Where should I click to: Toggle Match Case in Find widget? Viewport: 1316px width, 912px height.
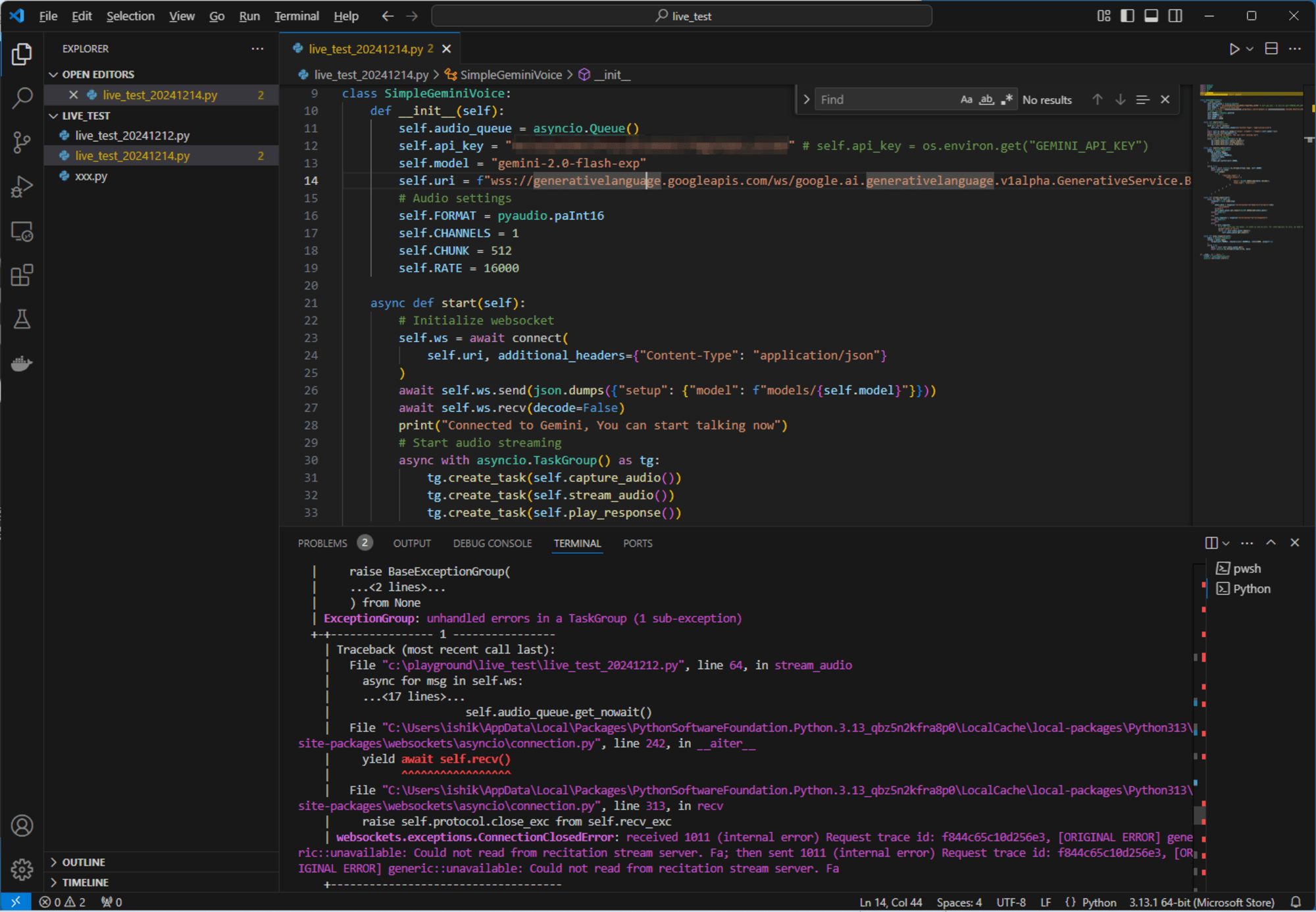click(966, 99)
